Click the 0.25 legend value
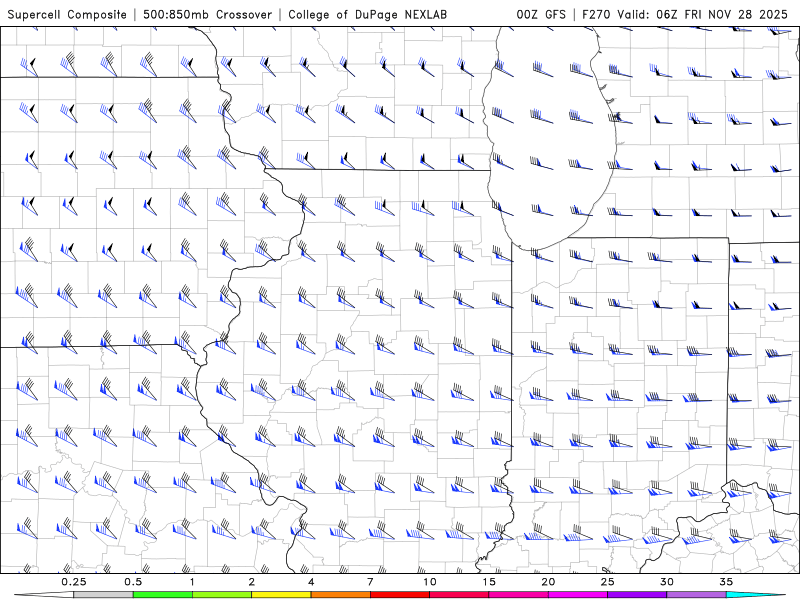The width and height of the screenshot is (800, 600). [74, 582]
